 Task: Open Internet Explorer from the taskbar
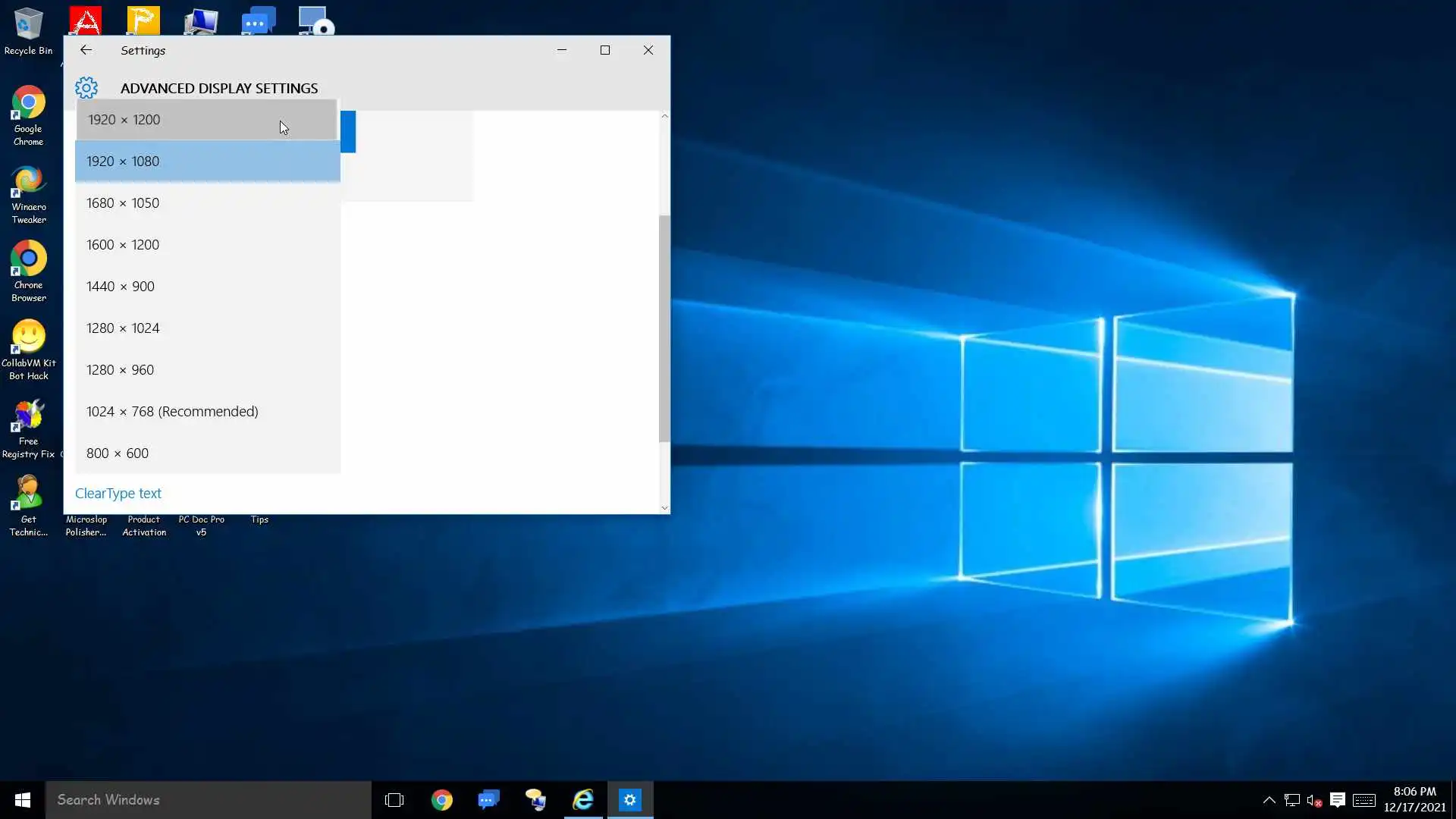pyautogui.click(x=582, y=800)
